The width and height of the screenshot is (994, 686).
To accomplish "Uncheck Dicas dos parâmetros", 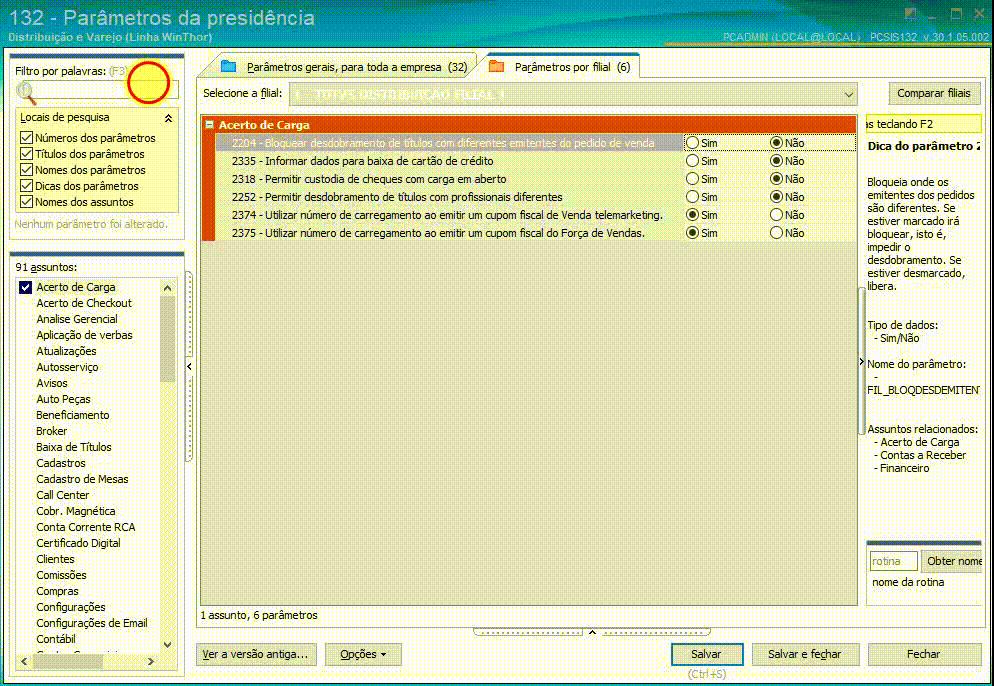I will coord(26,186).
